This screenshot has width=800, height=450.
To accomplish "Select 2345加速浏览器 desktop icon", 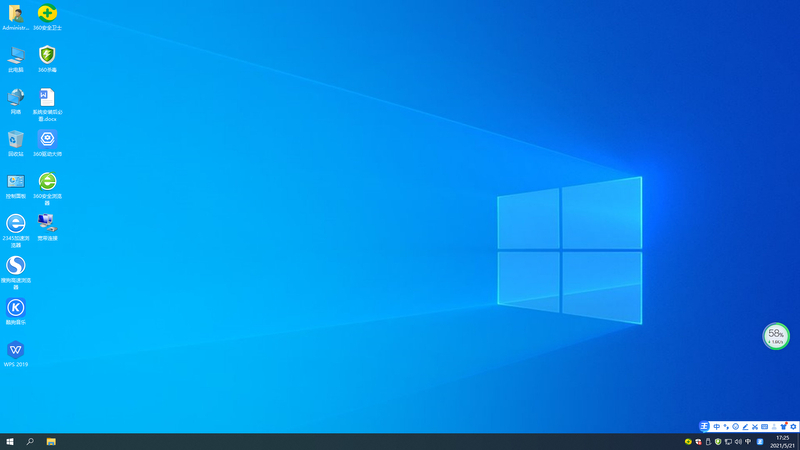I will [x=16, y=231].
